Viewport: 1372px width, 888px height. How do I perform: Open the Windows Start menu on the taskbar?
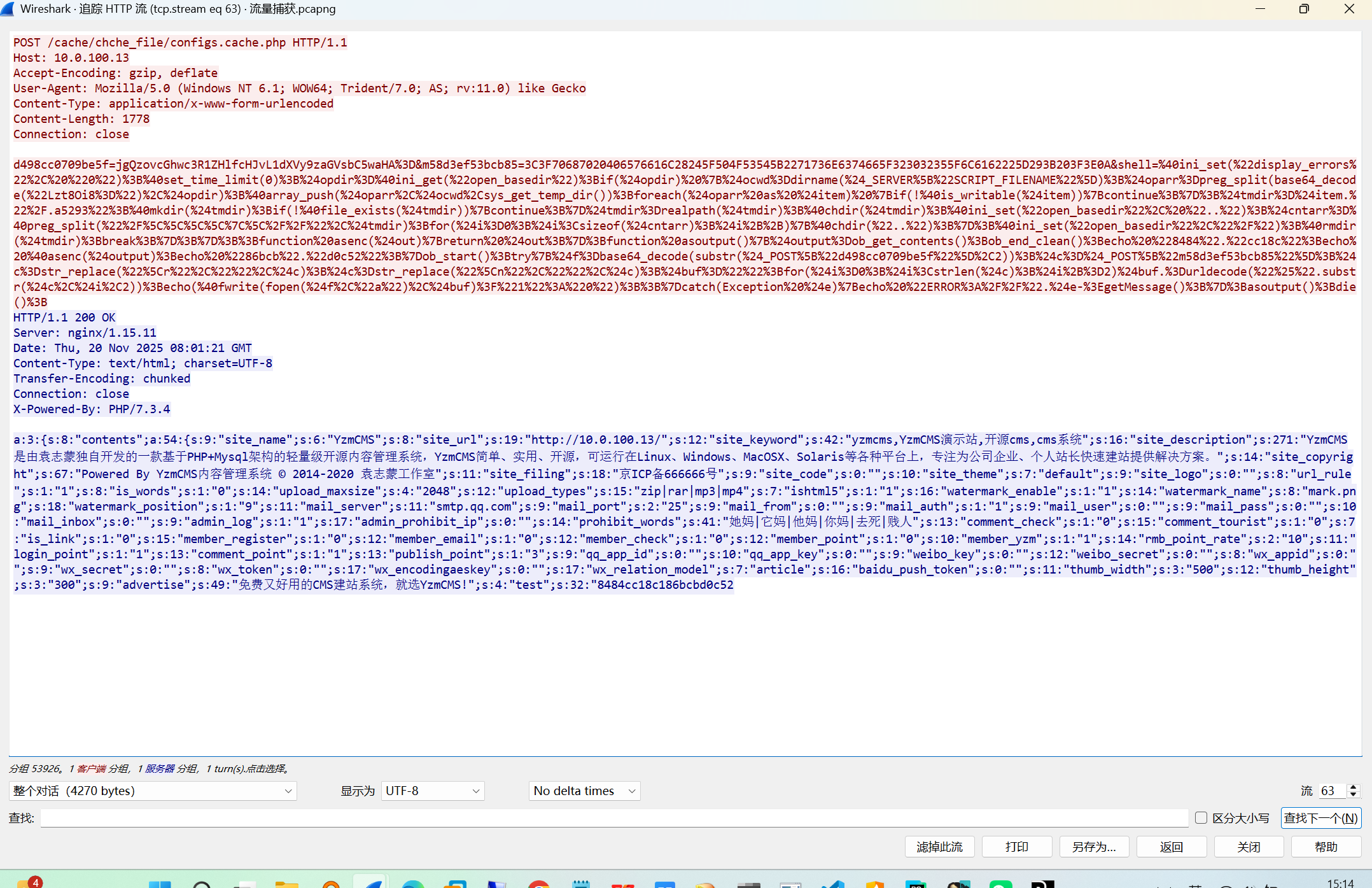(x=159, y=884)
